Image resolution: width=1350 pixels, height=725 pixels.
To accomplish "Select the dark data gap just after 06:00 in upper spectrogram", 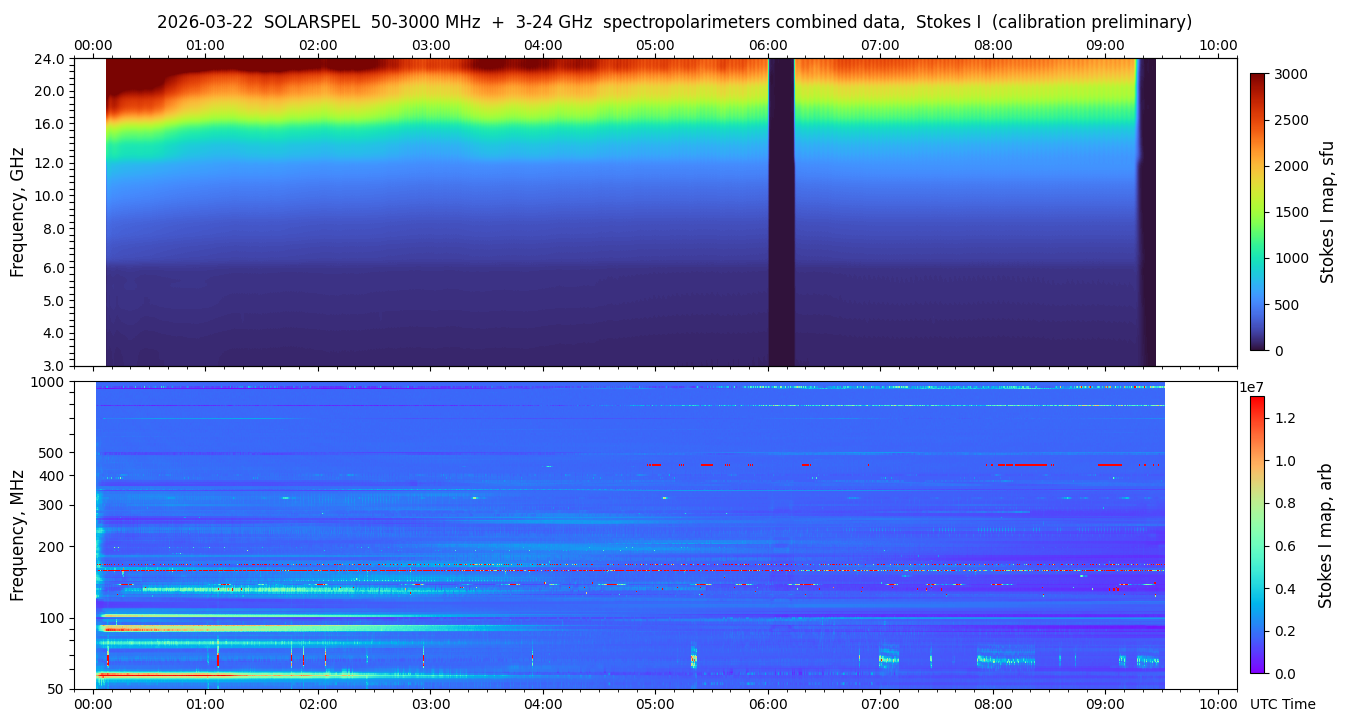I will click(781, 212).
